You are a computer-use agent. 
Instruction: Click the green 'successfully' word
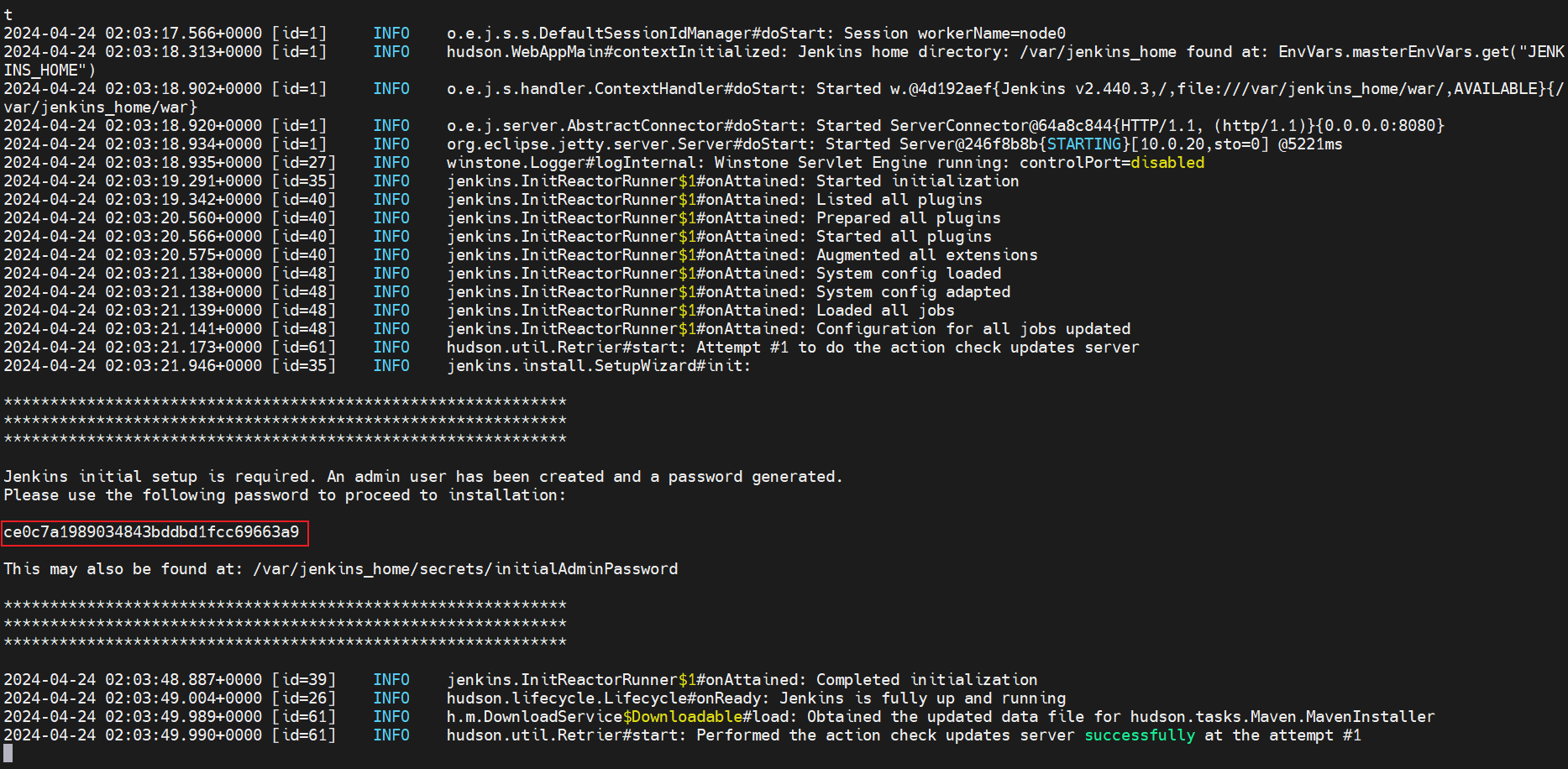[1139, 735]
